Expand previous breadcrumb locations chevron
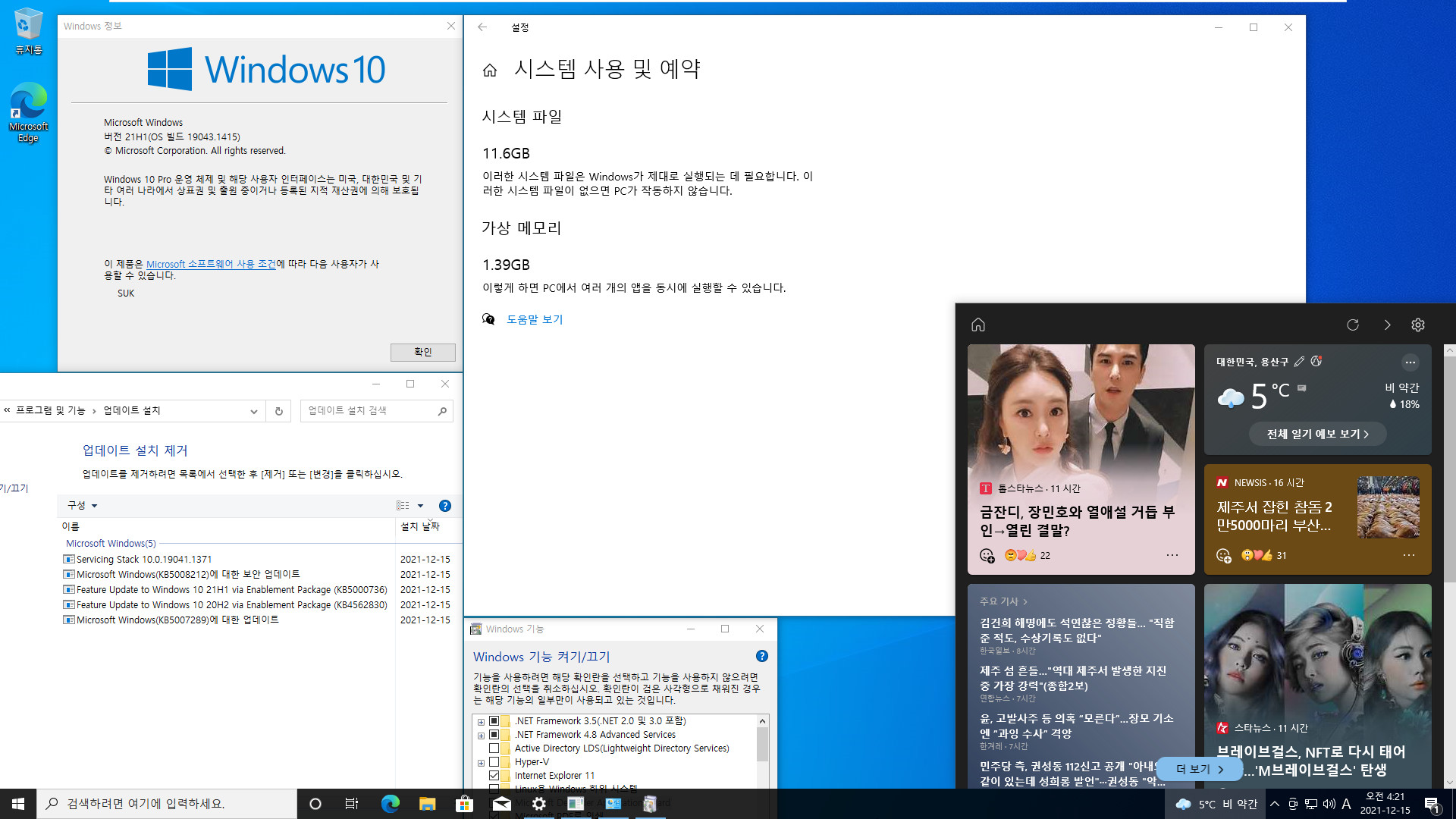 point(7,410)
